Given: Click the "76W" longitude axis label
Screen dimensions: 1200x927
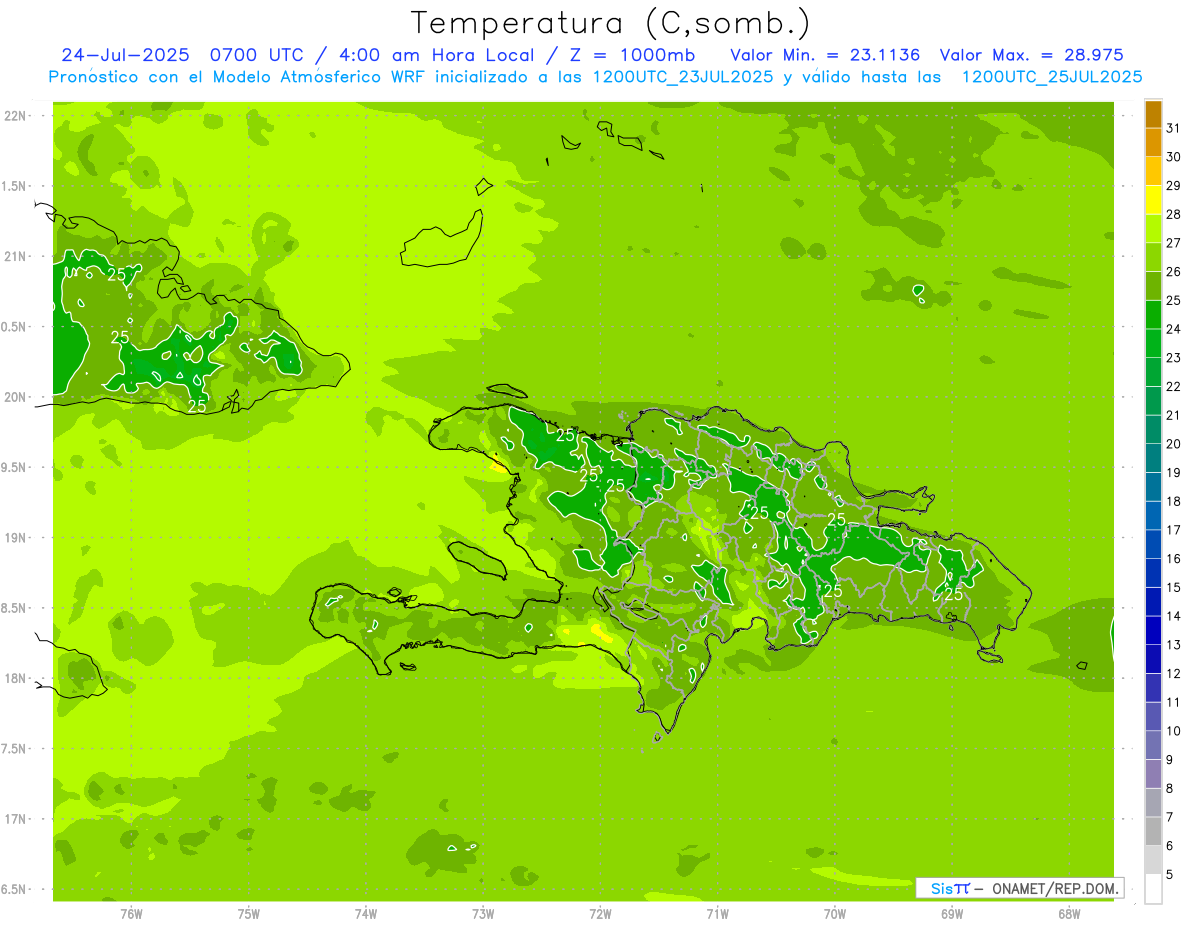Looking at the screenshot, I should click(x=131, y=913).
